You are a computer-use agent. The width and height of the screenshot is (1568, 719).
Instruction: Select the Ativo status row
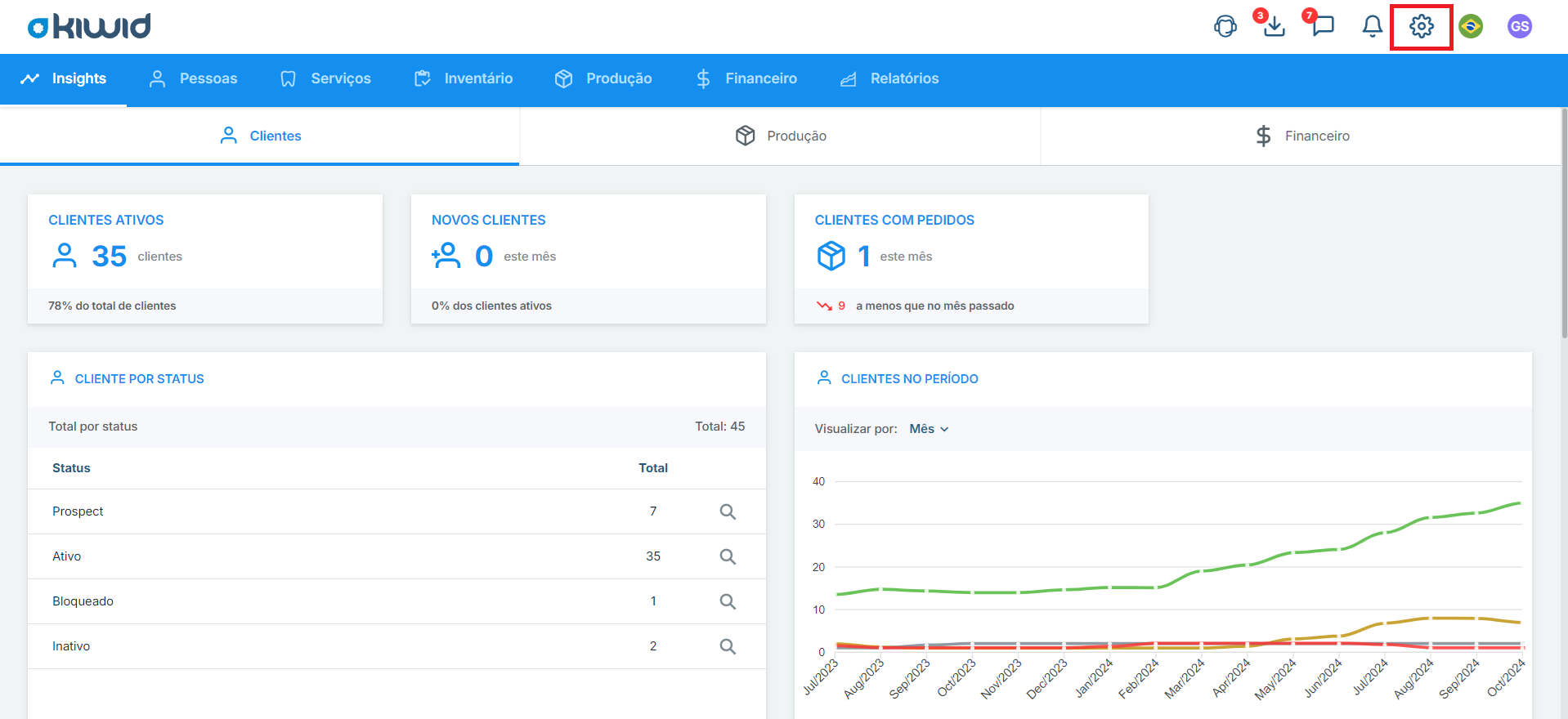[x=396, y=556]
